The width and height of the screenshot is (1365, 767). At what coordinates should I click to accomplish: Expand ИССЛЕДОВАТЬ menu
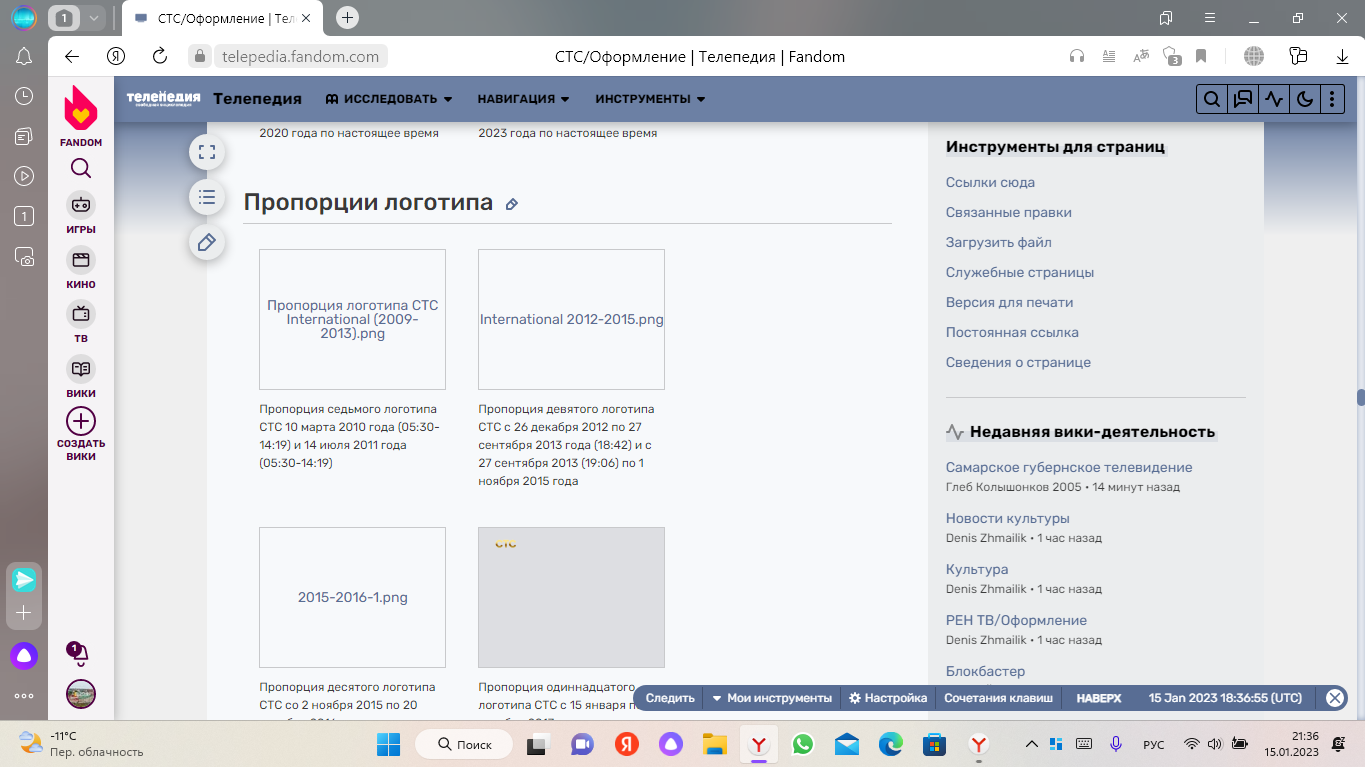coord(389,99)
